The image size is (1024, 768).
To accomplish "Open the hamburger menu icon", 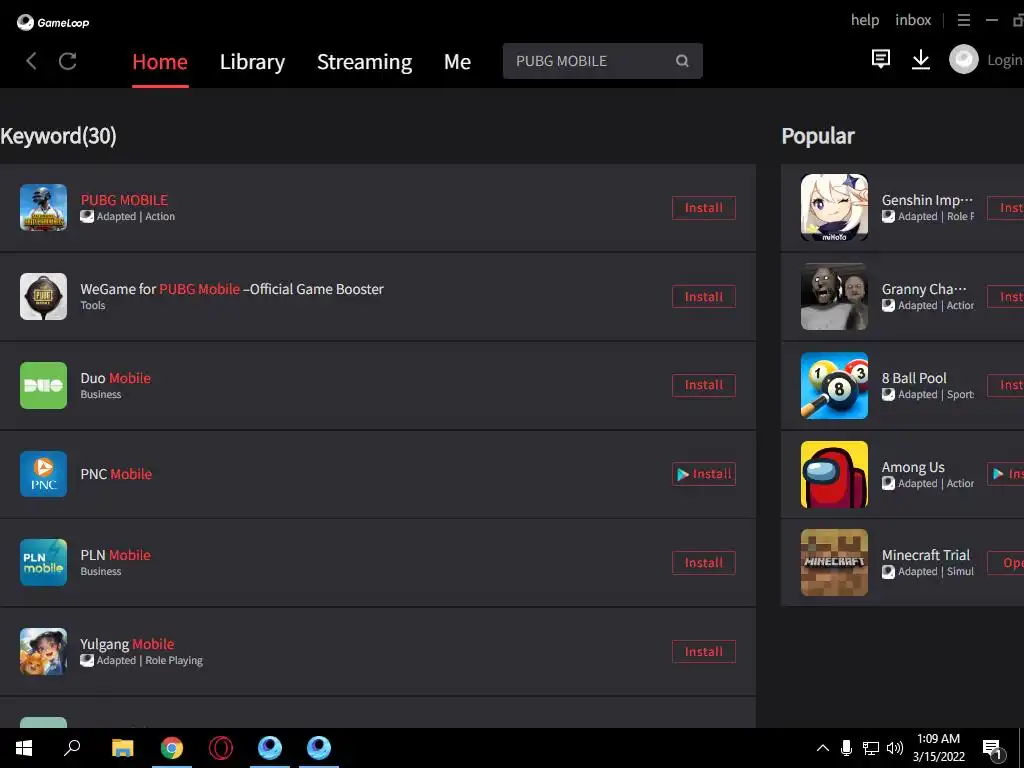I will pos(964,20).
